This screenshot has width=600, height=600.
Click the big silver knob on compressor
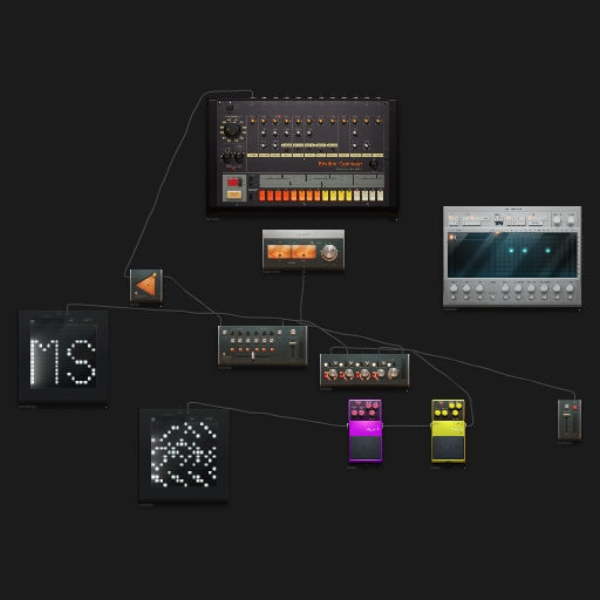(x=329, y=253)
